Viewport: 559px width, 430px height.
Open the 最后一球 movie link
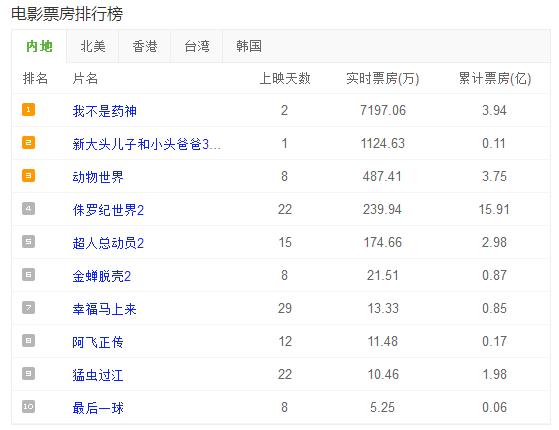(98, 408)
